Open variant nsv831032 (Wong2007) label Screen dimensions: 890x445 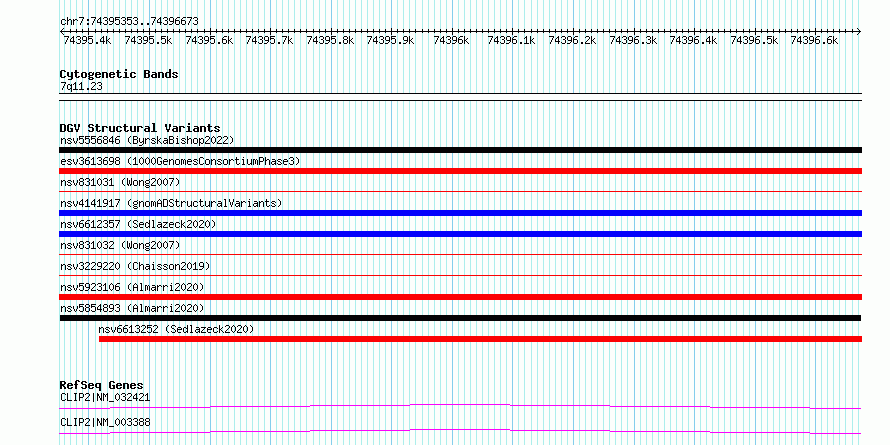(120, 245)
